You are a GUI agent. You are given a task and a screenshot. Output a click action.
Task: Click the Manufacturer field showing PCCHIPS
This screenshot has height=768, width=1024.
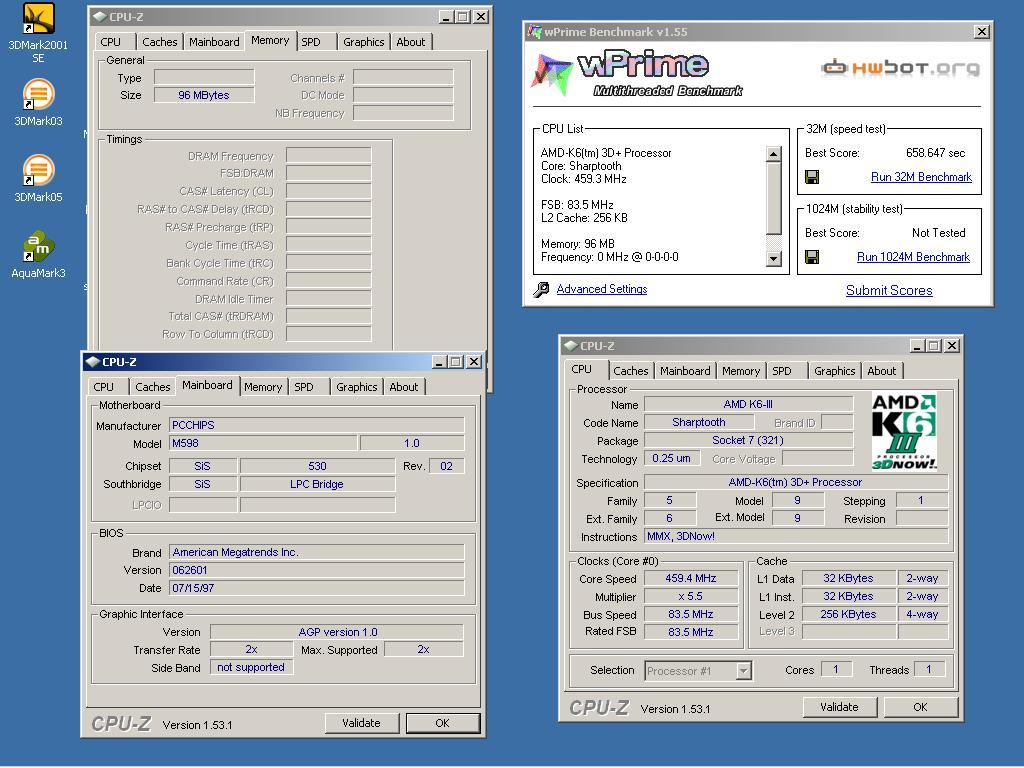317,425
